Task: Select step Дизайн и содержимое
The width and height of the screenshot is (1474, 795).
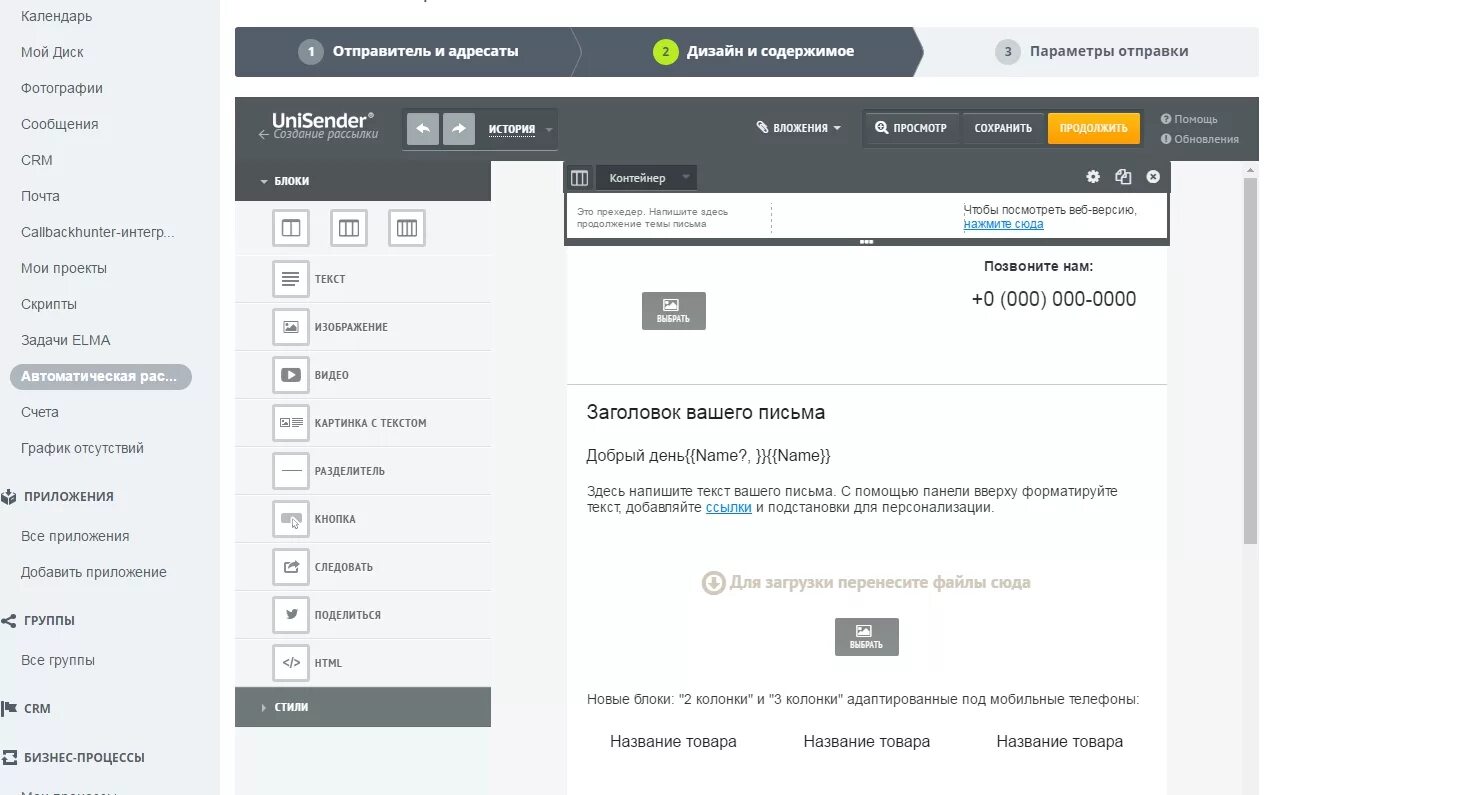Action: click(753, 51)
